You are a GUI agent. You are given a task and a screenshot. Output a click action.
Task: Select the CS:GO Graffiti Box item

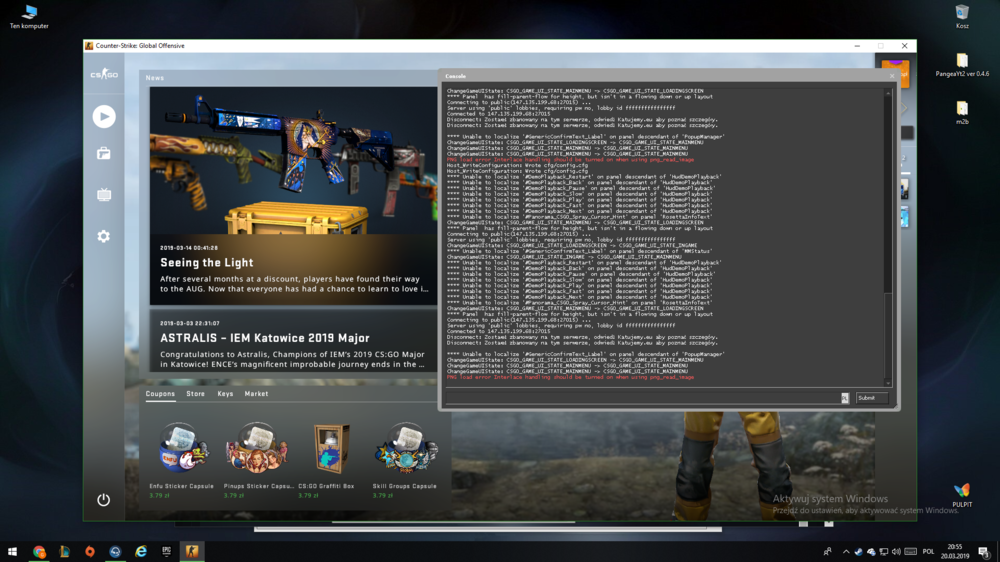pyautogui.click(x=330, y=459)
